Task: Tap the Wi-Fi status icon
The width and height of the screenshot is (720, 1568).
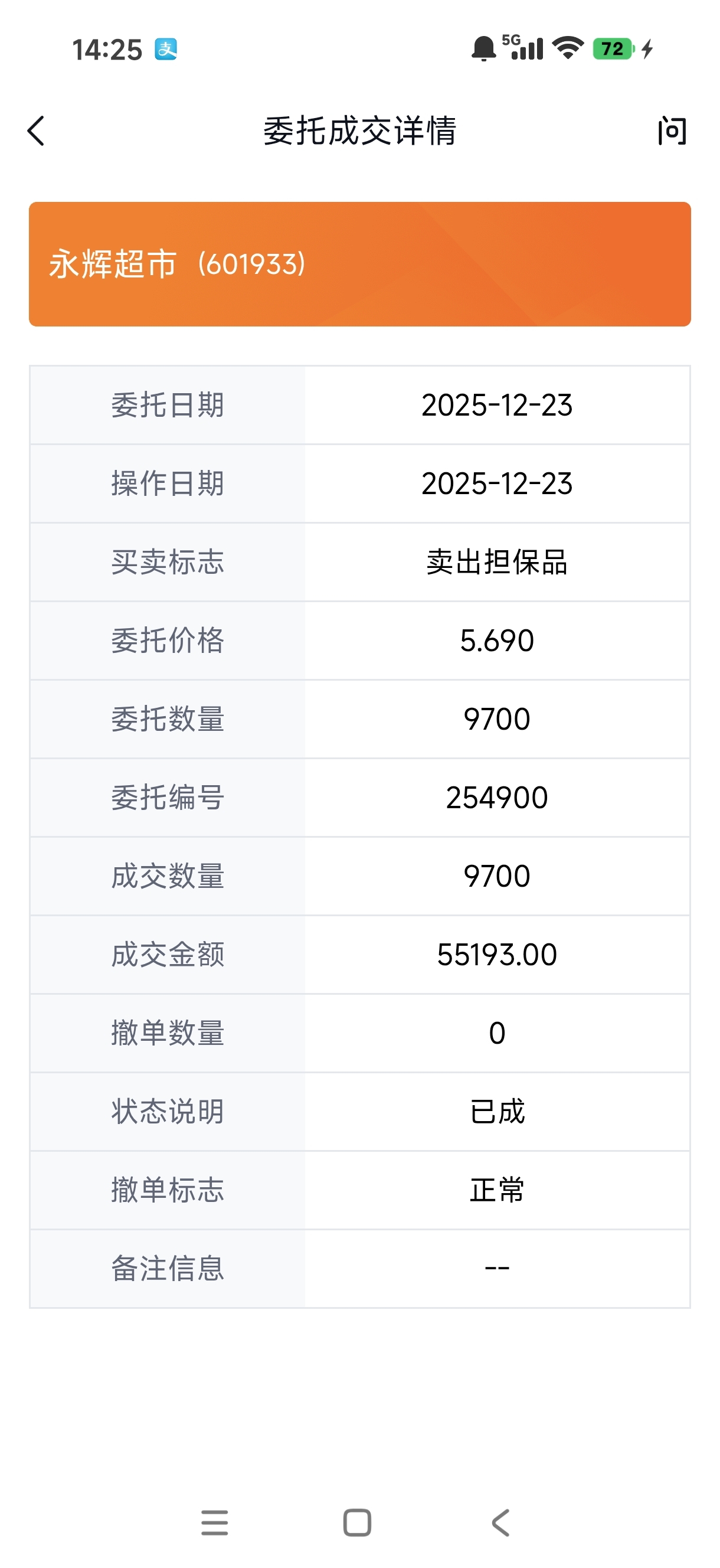Action: [x=567, y=48]
